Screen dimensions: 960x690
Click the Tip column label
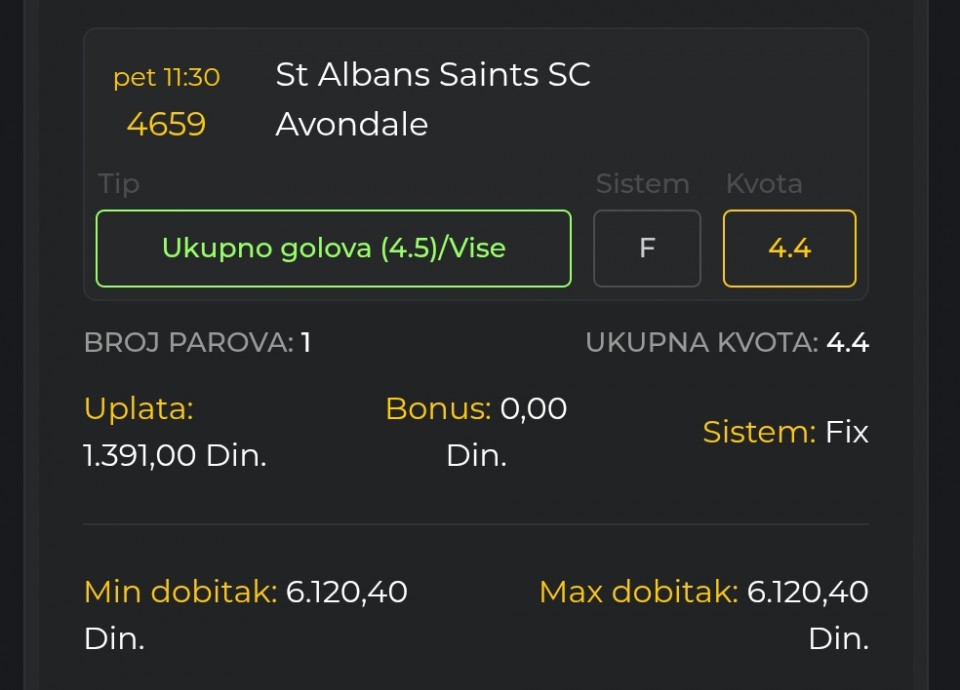pos(119,184)
